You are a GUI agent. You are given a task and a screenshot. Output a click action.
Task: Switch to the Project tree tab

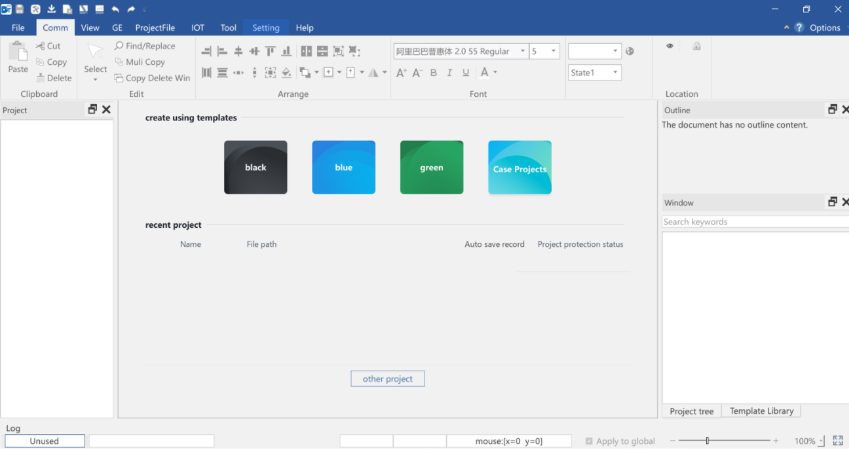[x=691, y=411]
